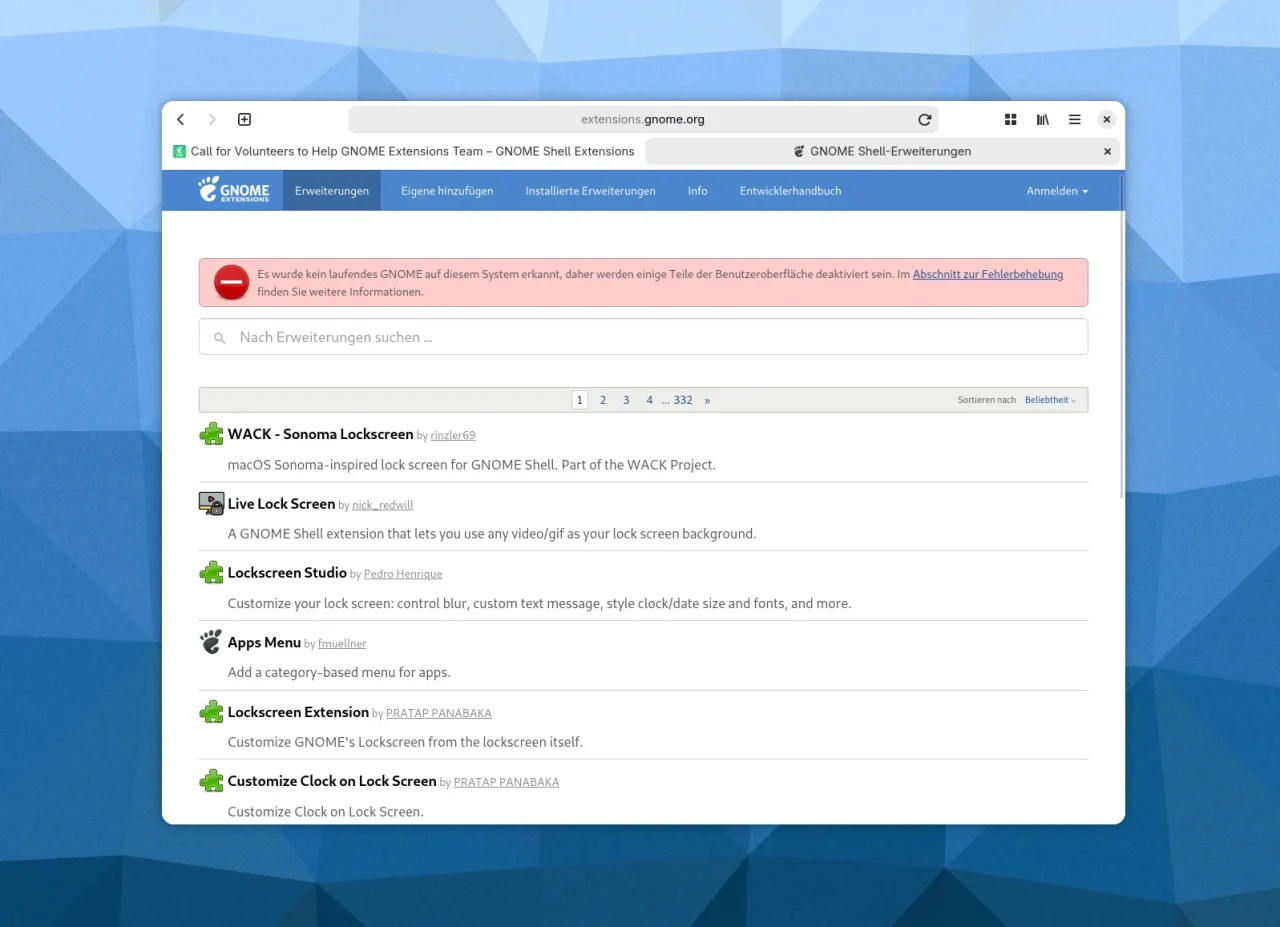1280x927 pixels.
Task: Click Customize Clock on Lock Screen icon
Action: [211, 781]
